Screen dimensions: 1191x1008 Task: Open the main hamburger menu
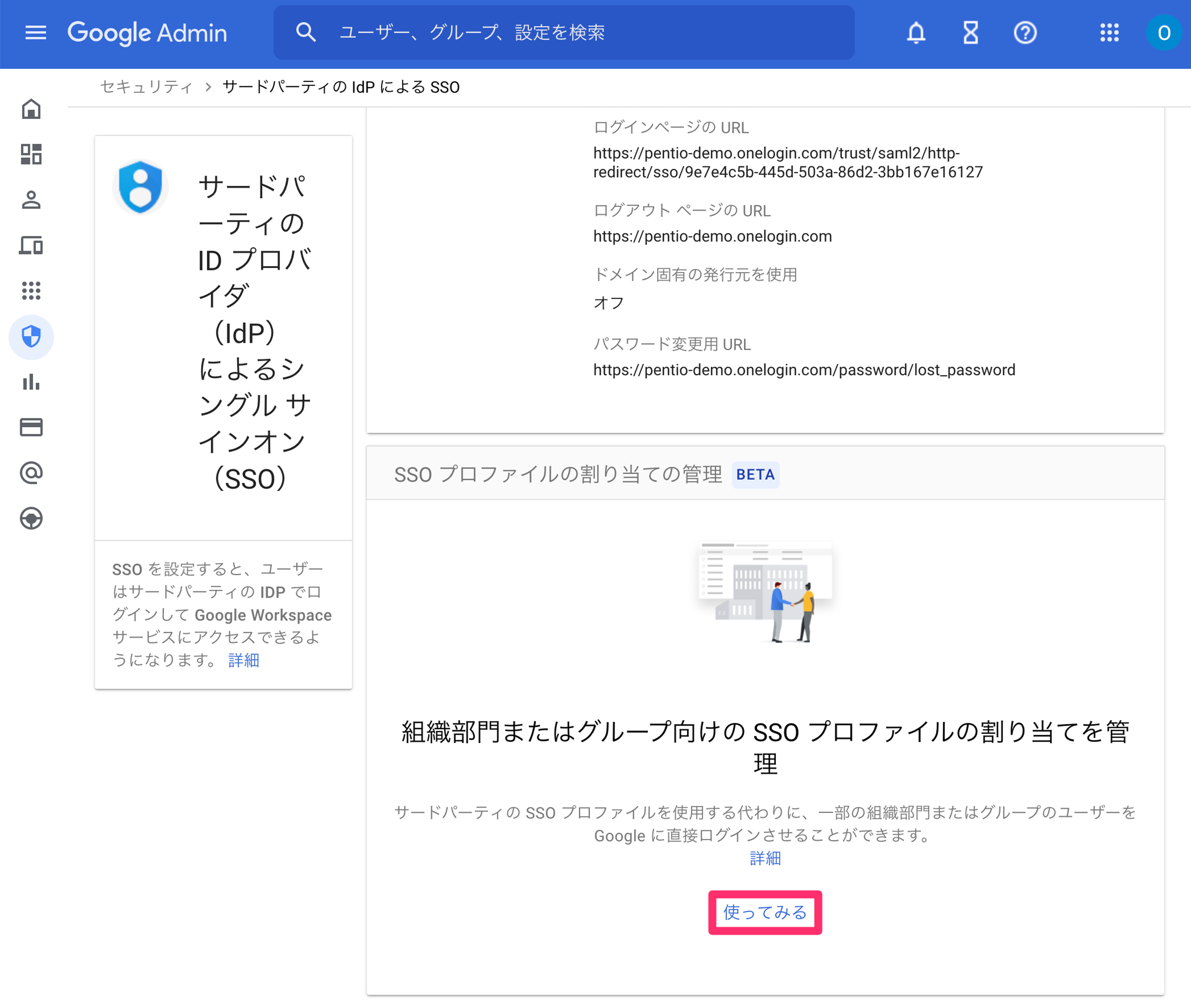[x=35, y=33]
